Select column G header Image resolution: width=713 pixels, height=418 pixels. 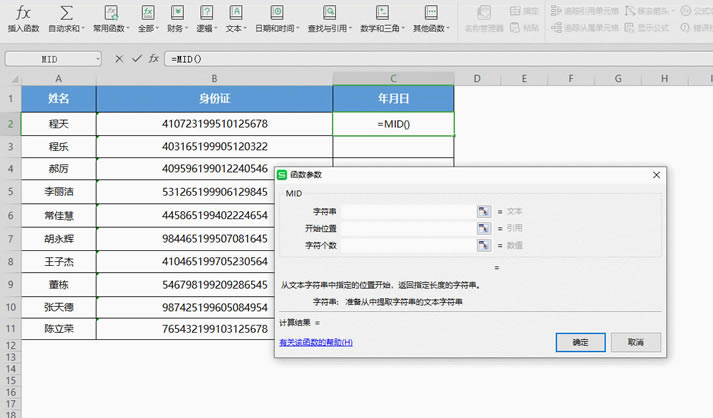(x=618, y=79)
